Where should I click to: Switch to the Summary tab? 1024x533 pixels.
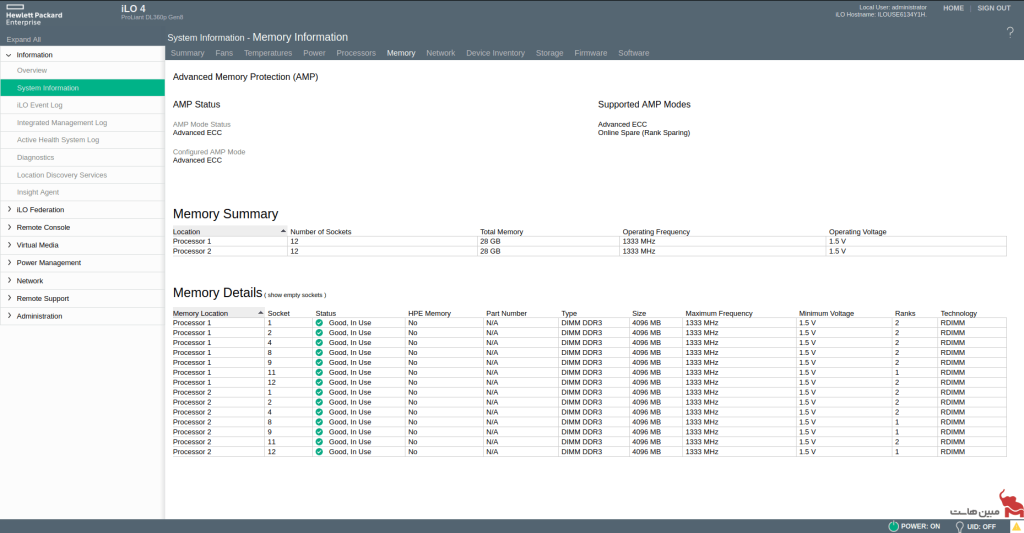tap(187, 53)
